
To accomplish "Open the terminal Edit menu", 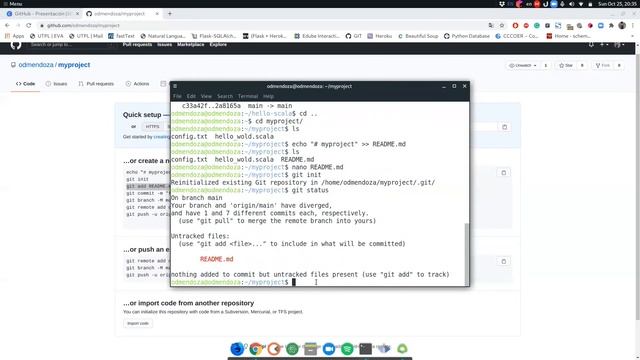I will pos(191,96).
